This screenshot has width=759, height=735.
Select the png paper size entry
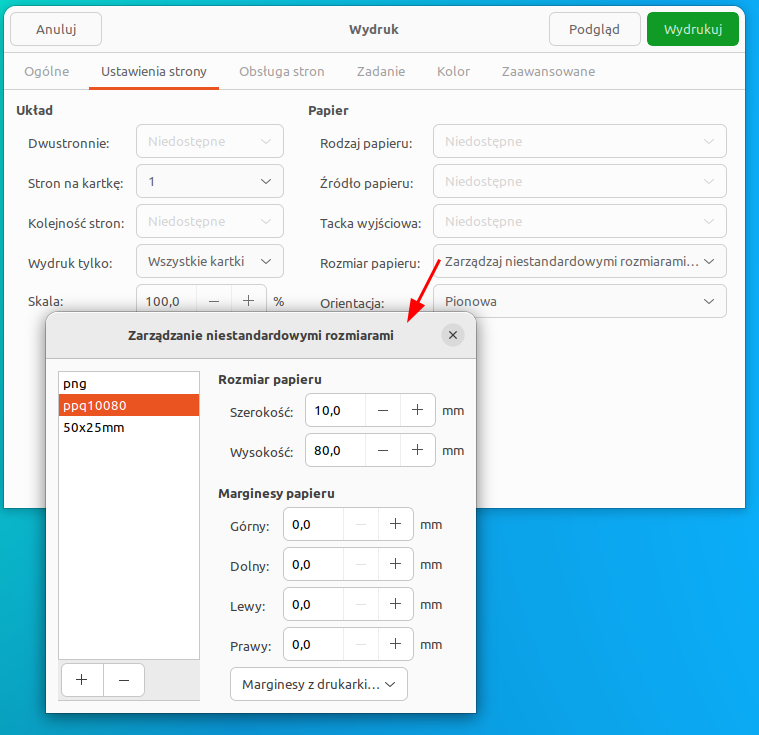tap(75, 383)
